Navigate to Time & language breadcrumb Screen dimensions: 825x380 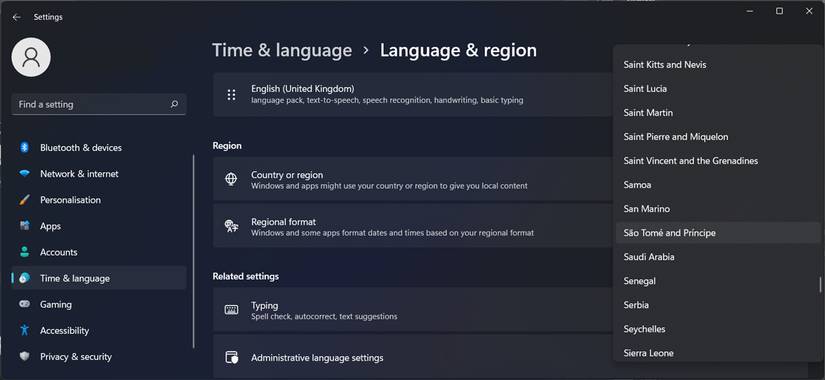click(x=282, y=51)
